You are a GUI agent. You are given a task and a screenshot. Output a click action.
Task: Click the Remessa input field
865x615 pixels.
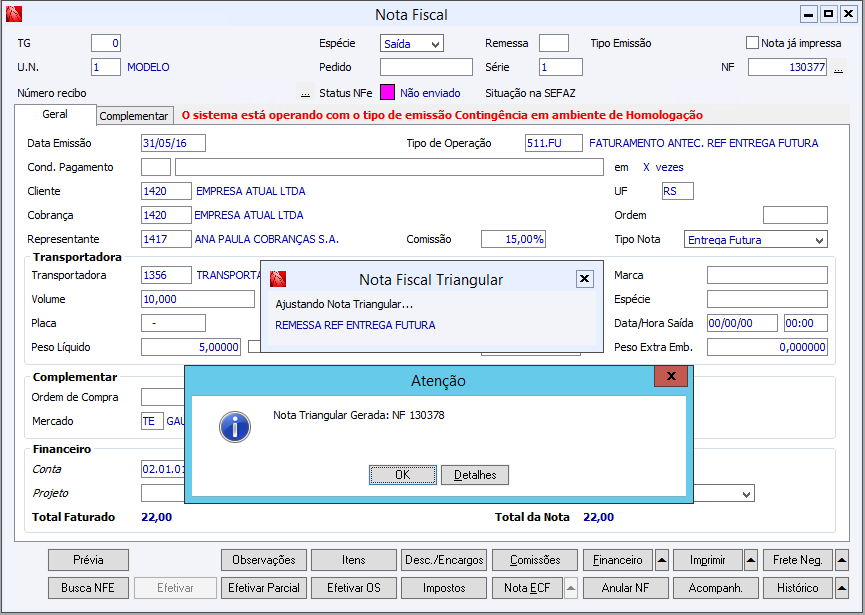click(x=554, y=43)
